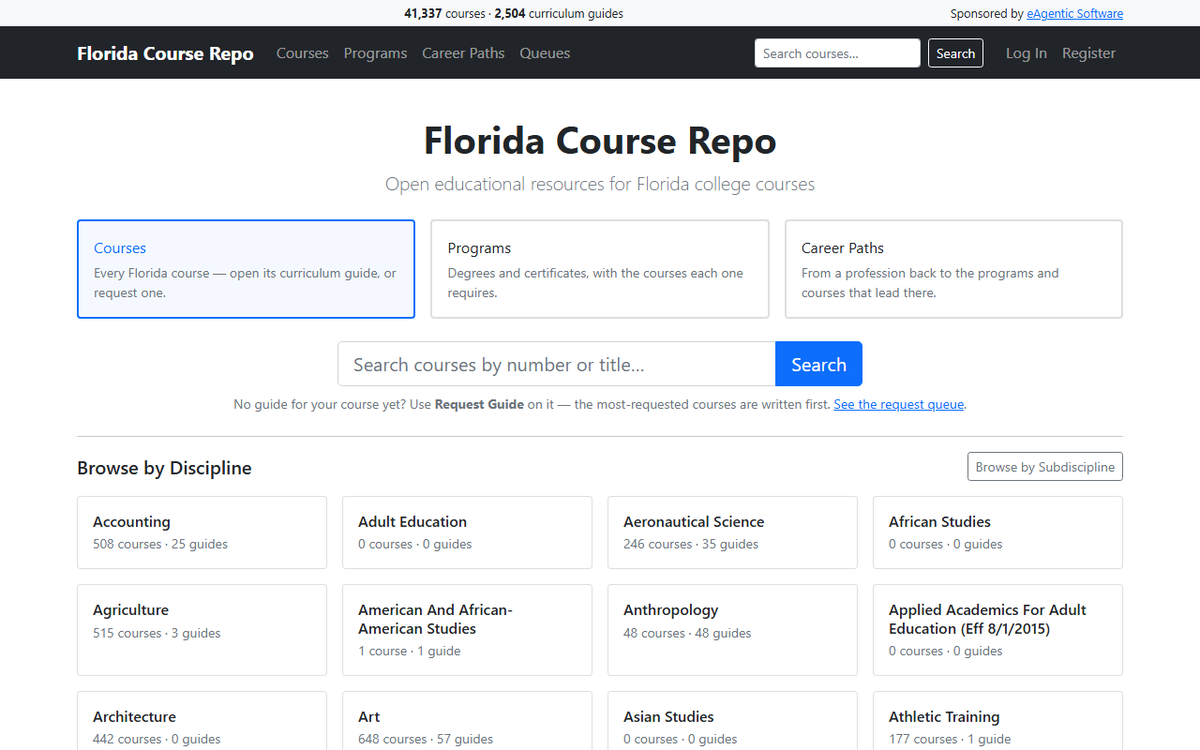
Task: Open the Florida Course Repo brand link
Action: (x=165, y=53)
